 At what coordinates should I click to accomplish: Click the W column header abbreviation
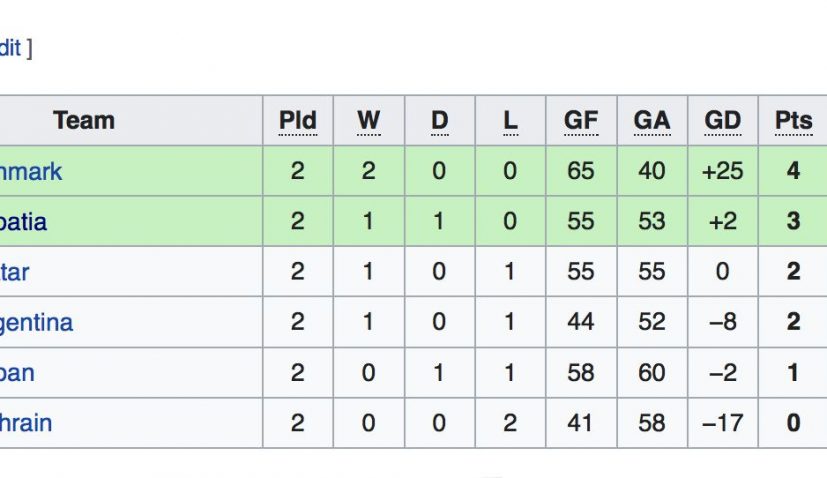tap(368, 121)
